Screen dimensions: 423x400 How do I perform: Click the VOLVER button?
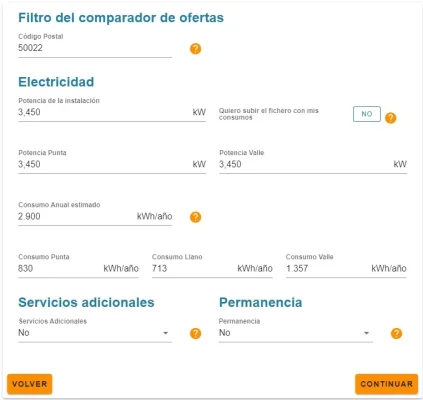point(30,384)
